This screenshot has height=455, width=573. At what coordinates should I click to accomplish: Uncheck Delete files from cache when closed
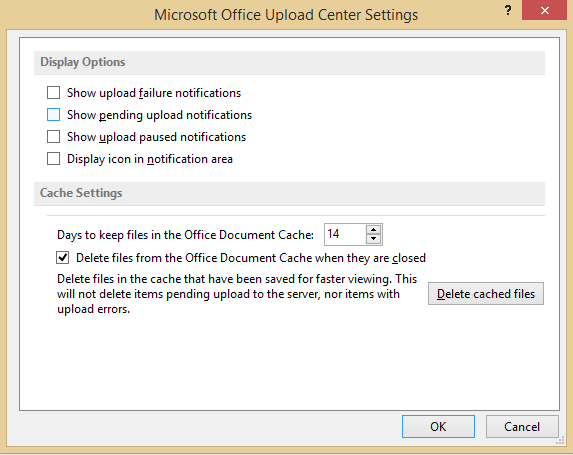(x=63, y=258)
